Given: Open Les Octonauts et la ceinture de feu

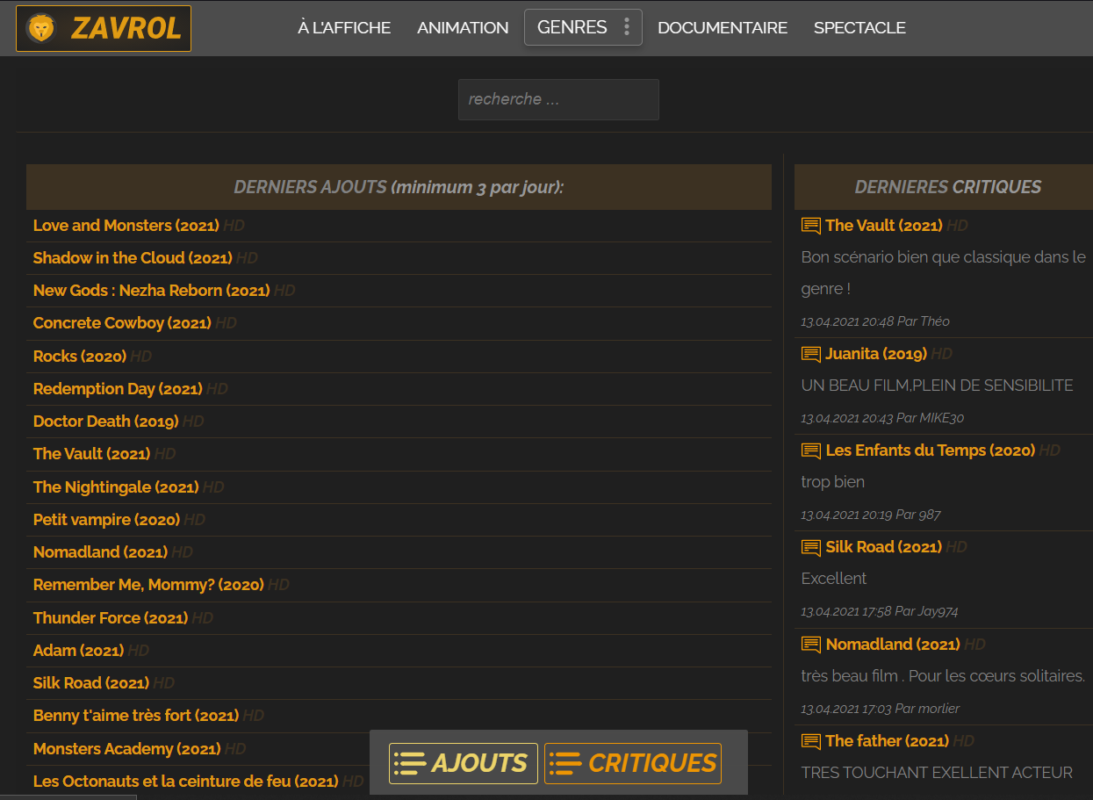Looking at the screenshot, I should [x=185, y=781].
